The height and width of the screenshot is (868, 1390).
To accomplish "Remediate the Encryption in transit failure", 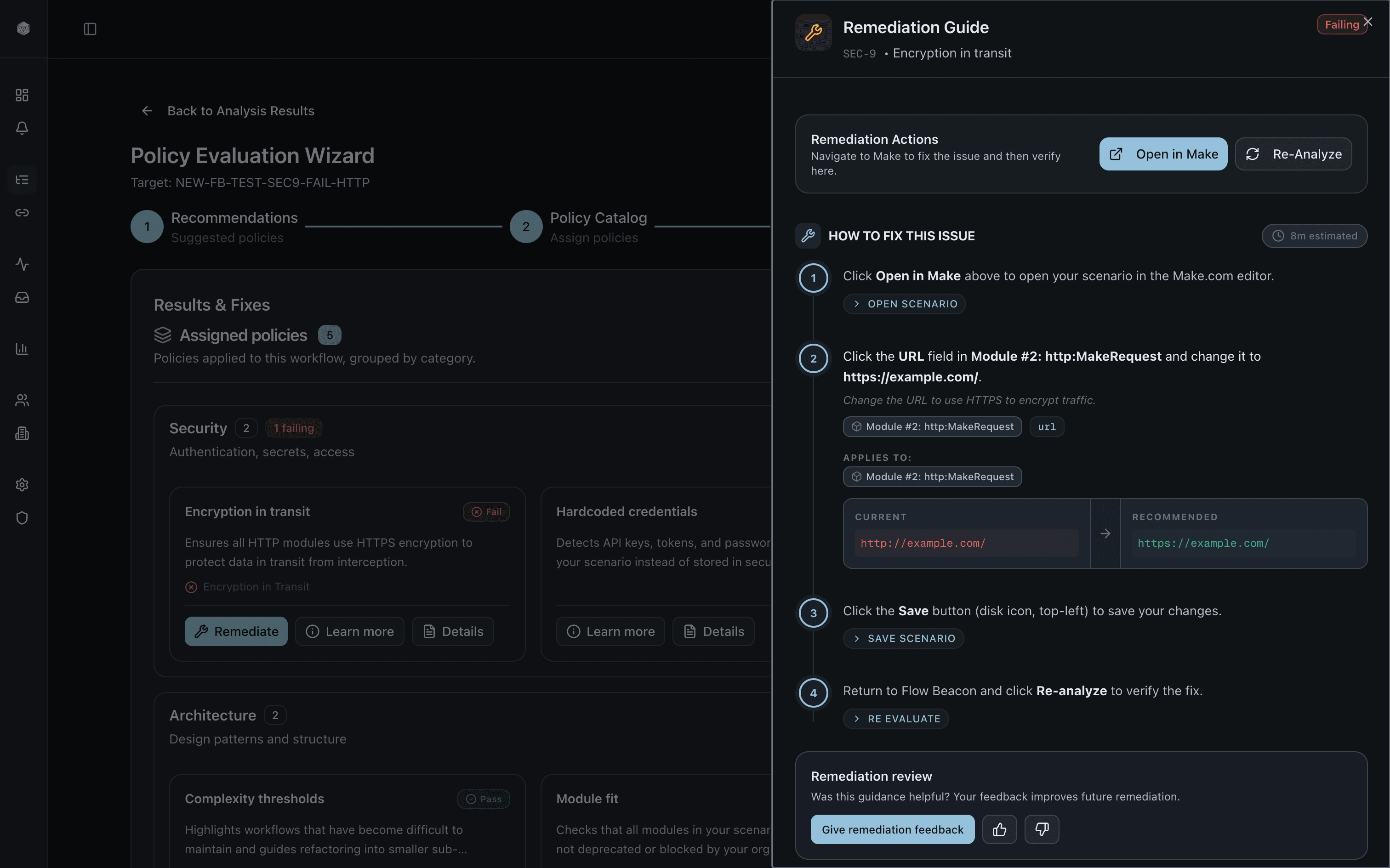I will [236, 631].
